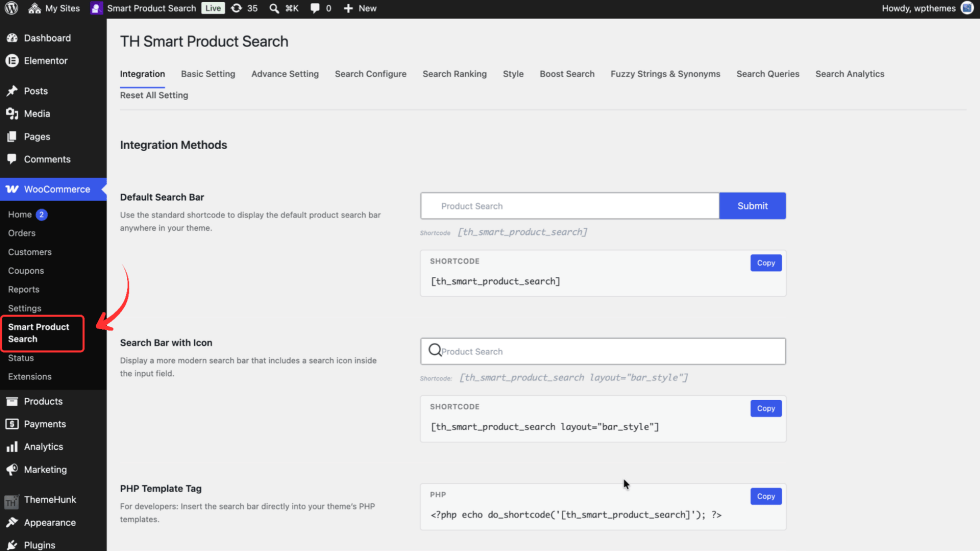Open wpthemes user avatar

pos(968,8)
